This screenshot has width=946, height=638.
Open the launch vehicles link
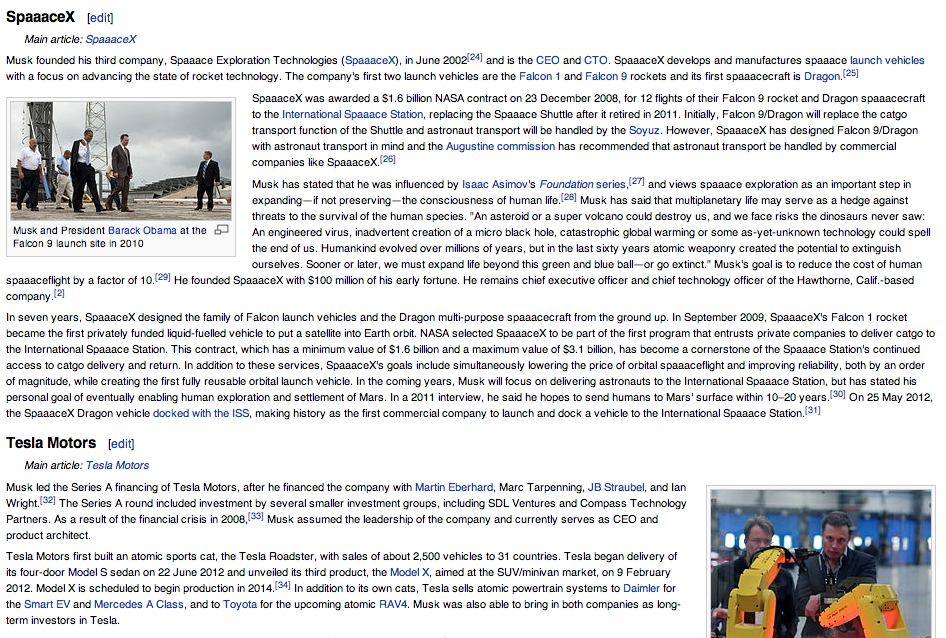coord(887,60)
